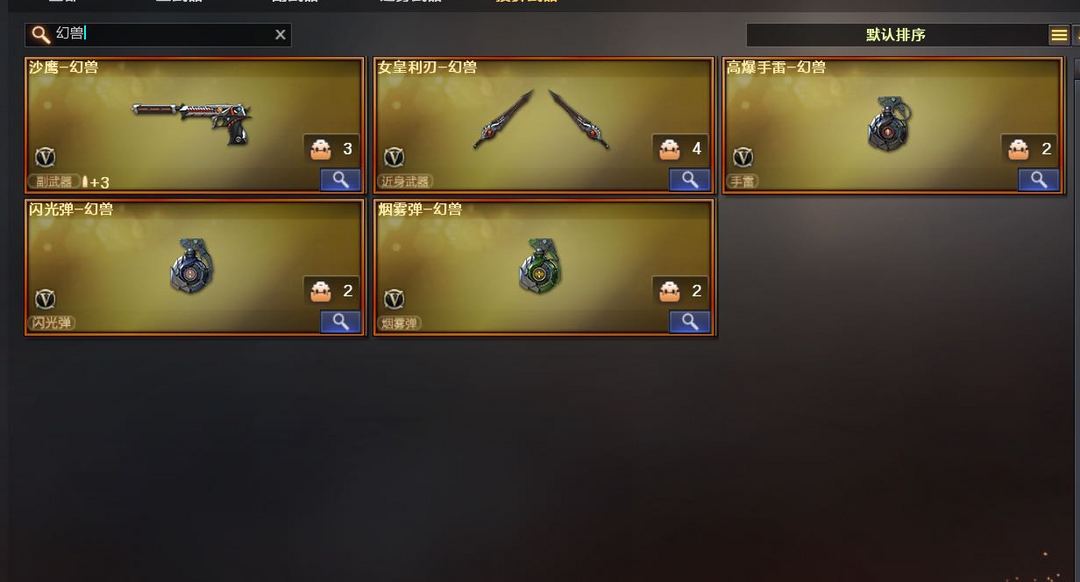
Task: Open the magnifier preview for 女皇利刃-幻兽
Action: point(689,180)
